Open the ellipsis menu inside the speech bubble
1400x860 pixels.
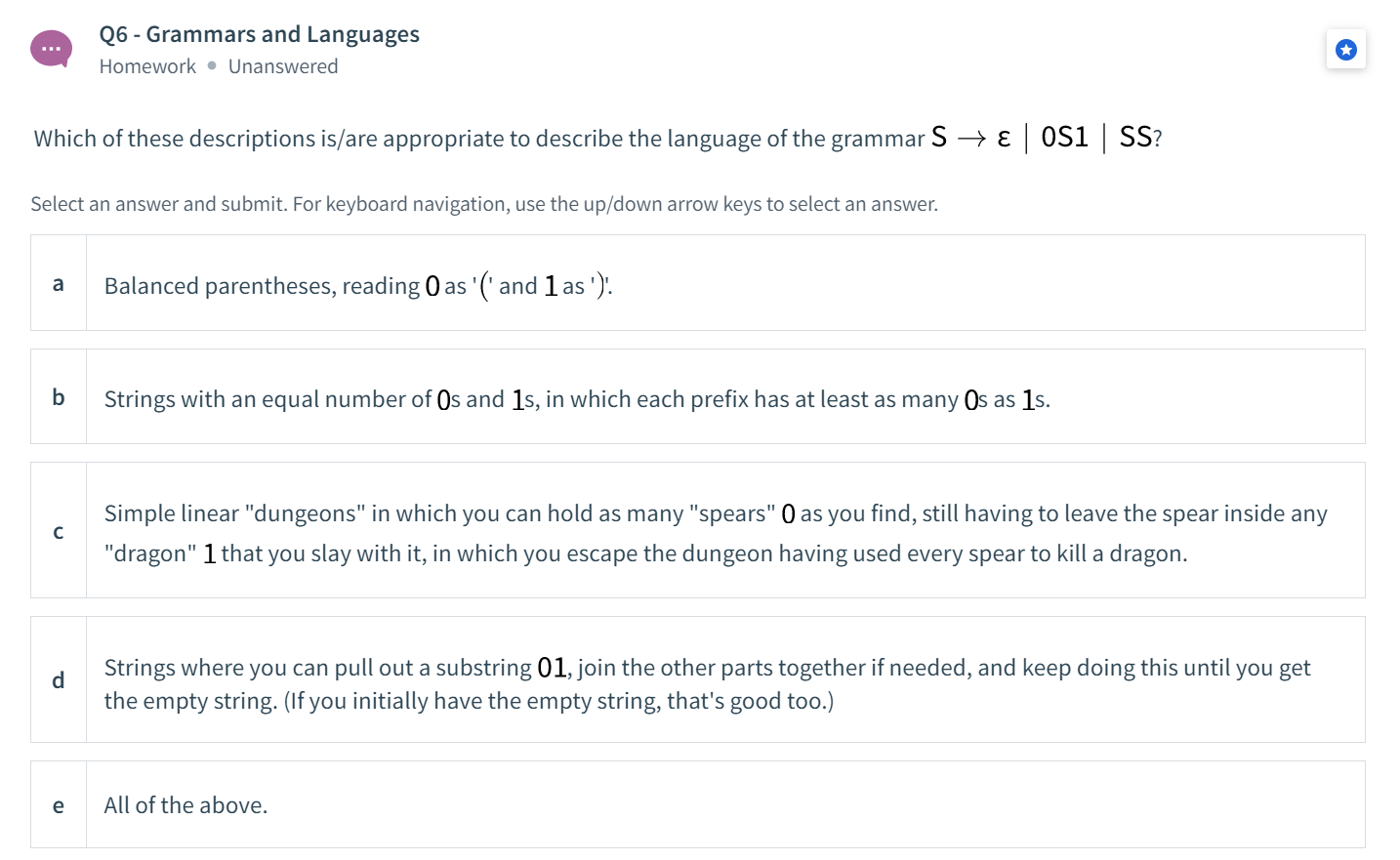(51, 48)
